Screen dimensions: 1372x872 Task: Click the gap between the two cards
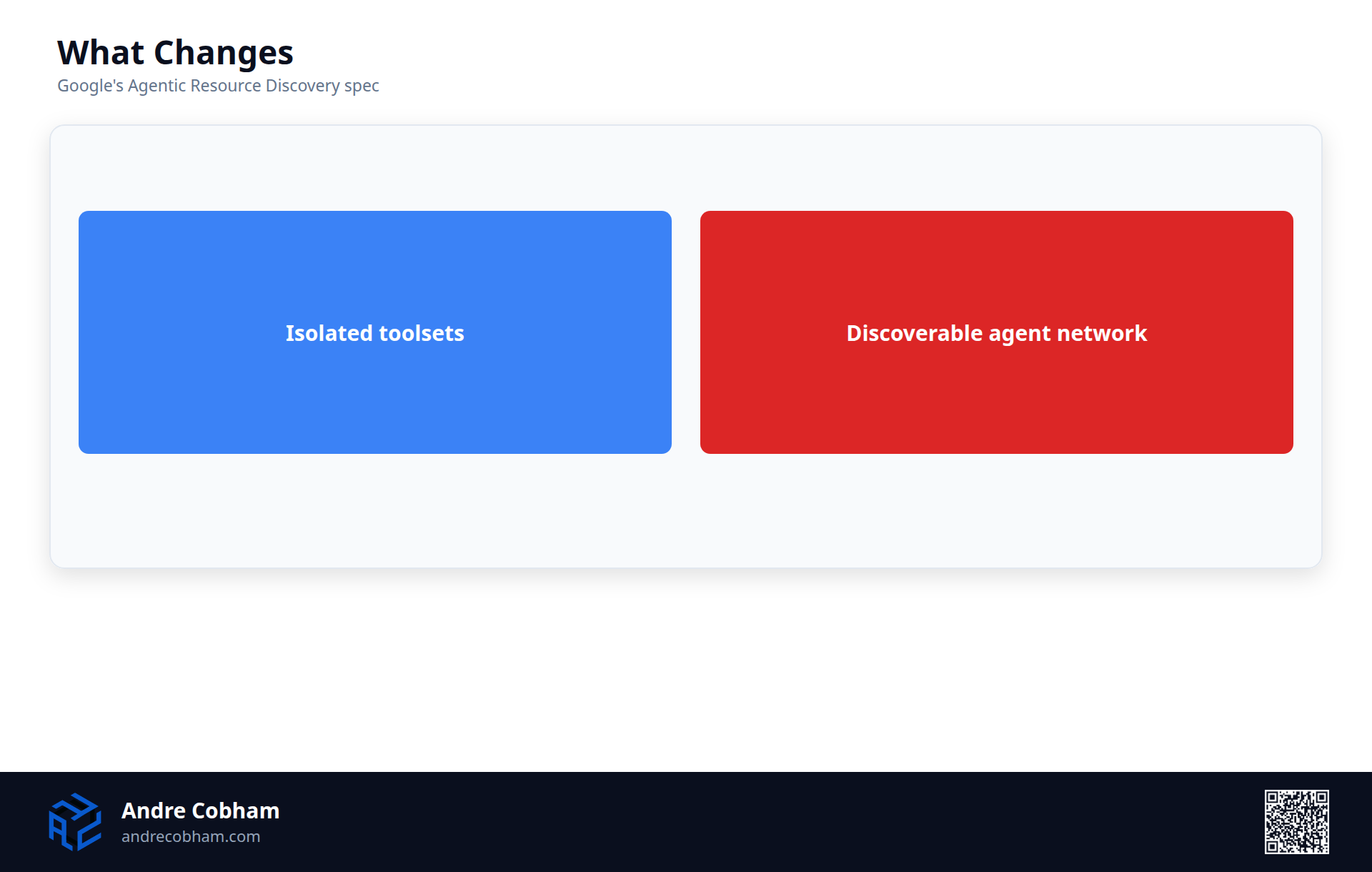[x=686, y=332]
